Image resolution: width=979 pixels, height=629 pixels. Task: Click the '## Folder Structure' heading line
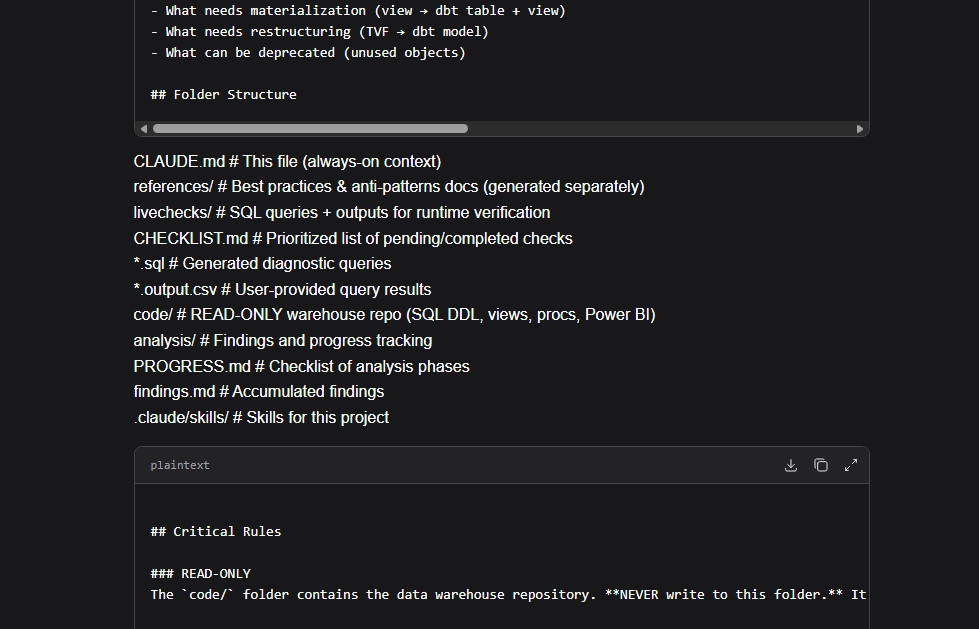click(x=224, y=95)
